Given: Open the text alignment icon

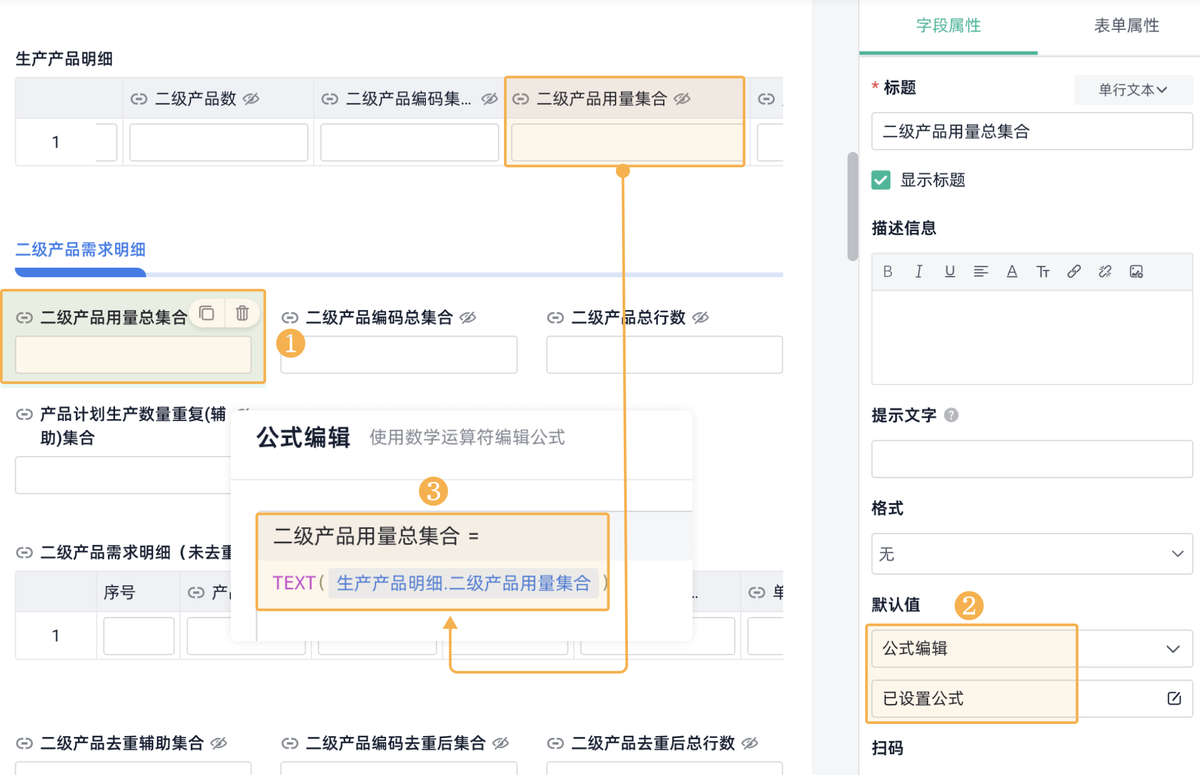Looking at the screenshot, I should (980, 271).
